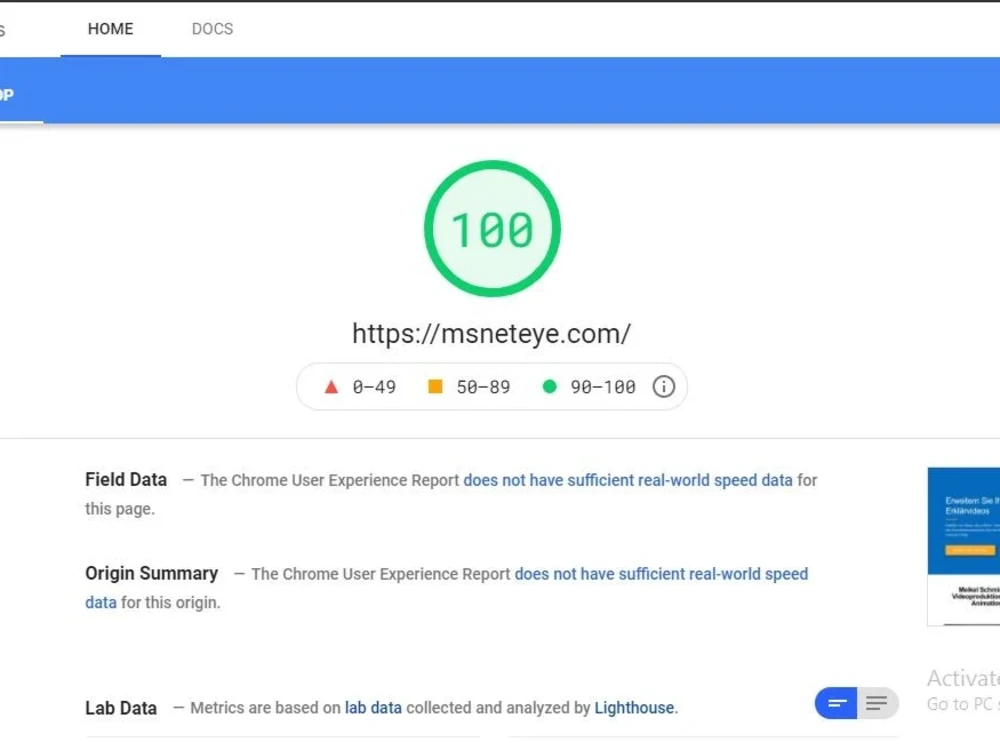Enable the compact metrics view toggle
Viewport: 1000px width, 750px height.
tap(836, 703)
